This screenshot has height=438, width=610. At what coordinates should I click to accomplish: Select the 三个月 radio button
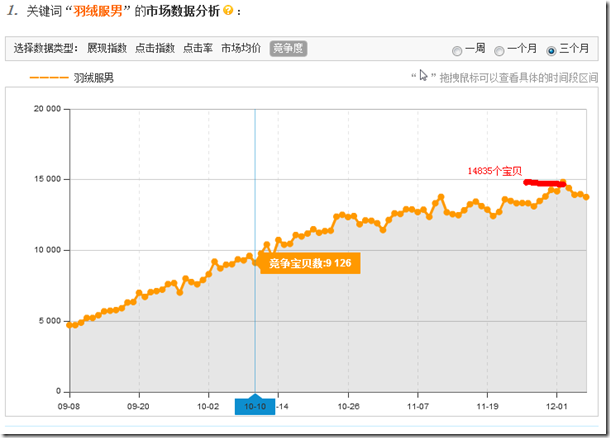tap(551, 49)
